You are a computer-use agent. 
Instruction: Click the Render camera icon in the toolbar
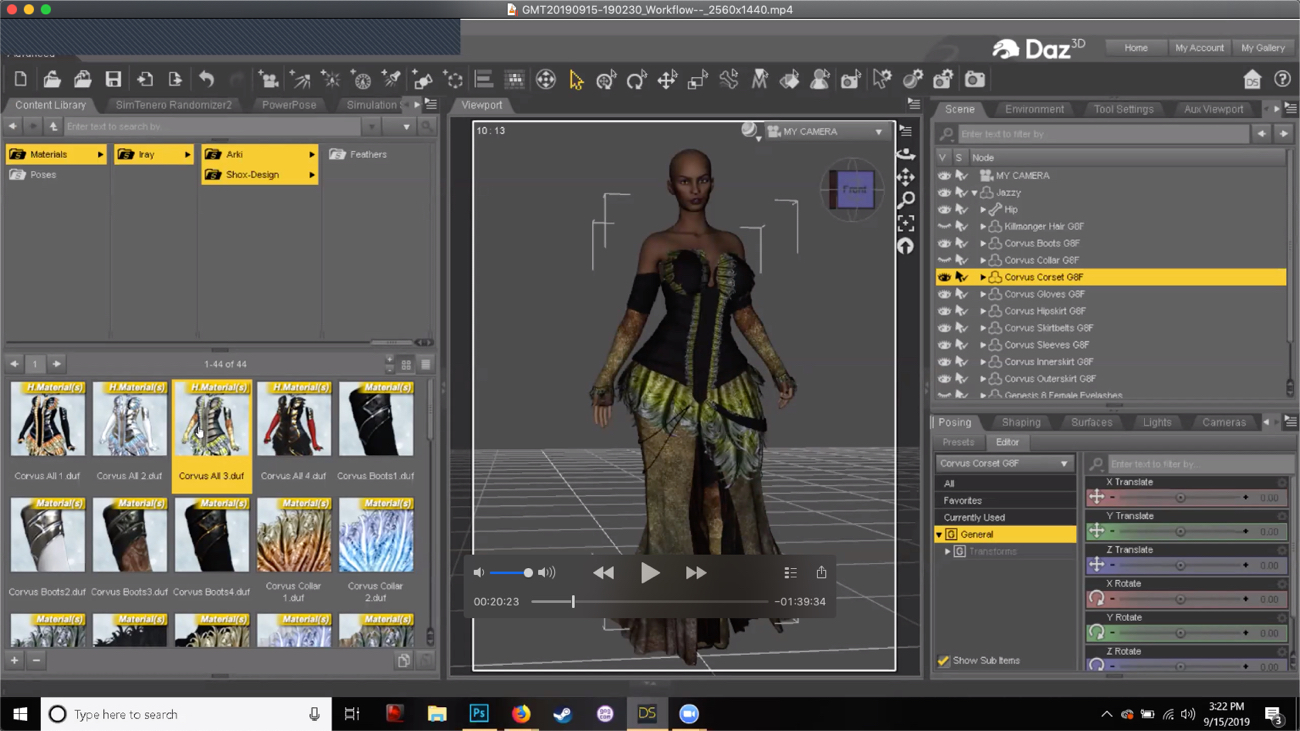975,79
